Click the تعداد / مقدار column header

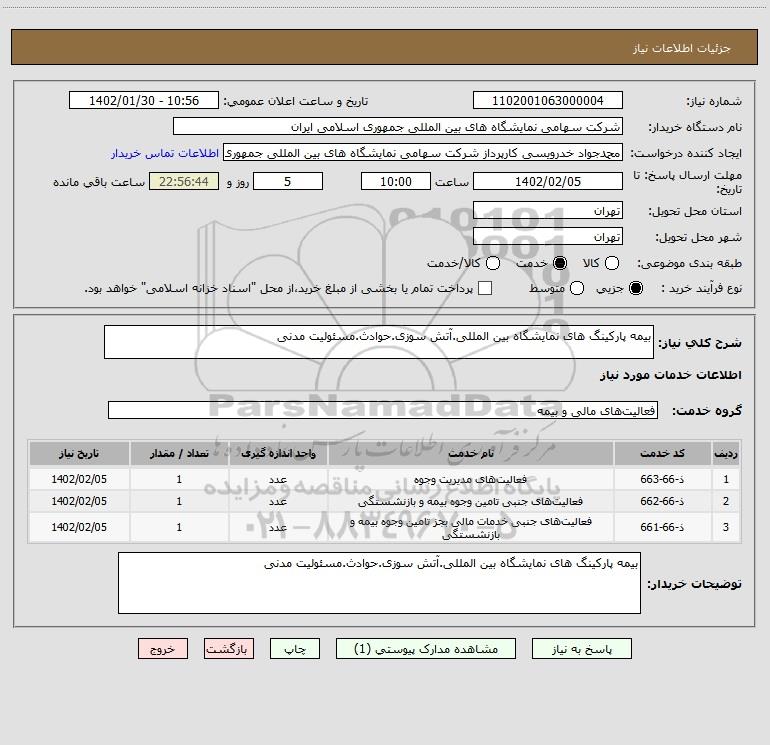[x=179, y=453]
